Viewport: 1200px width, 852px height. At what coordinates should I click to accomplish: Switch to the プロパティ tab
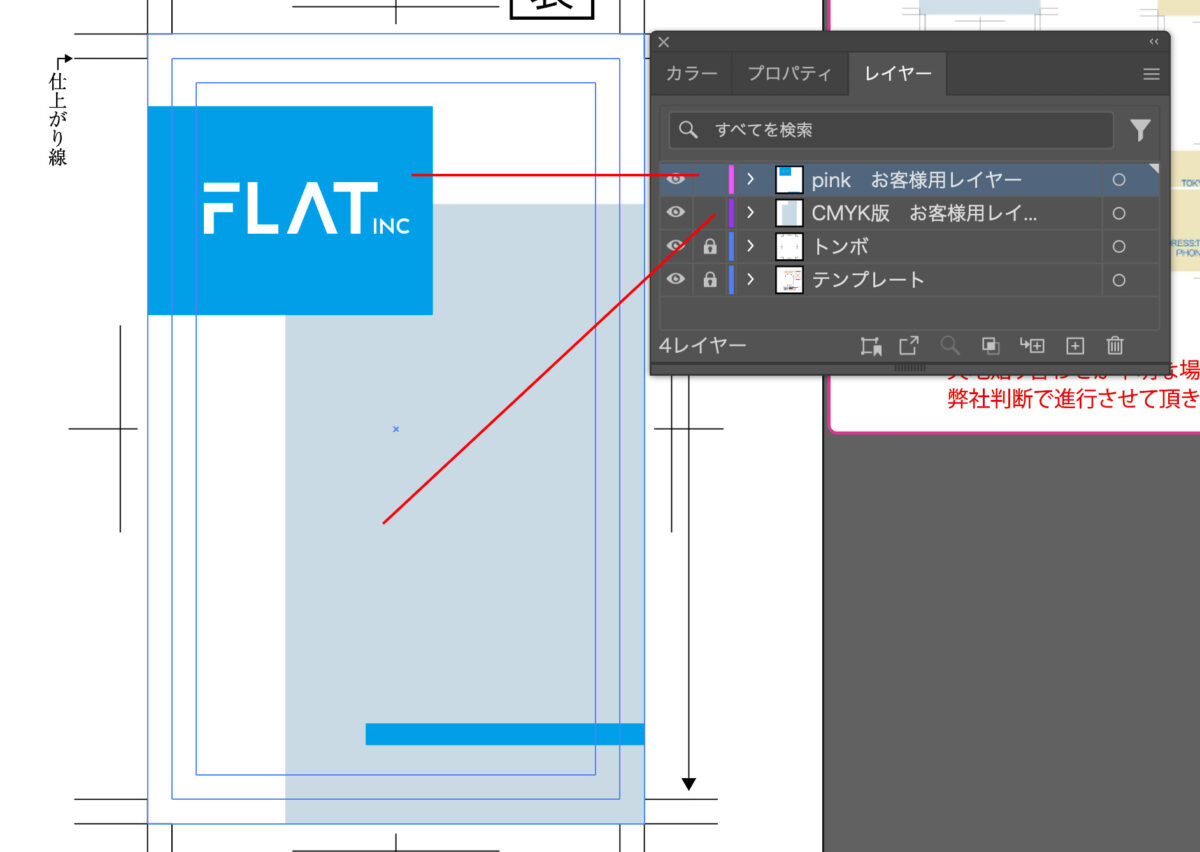pyautogui.click(x=790, y=74)
